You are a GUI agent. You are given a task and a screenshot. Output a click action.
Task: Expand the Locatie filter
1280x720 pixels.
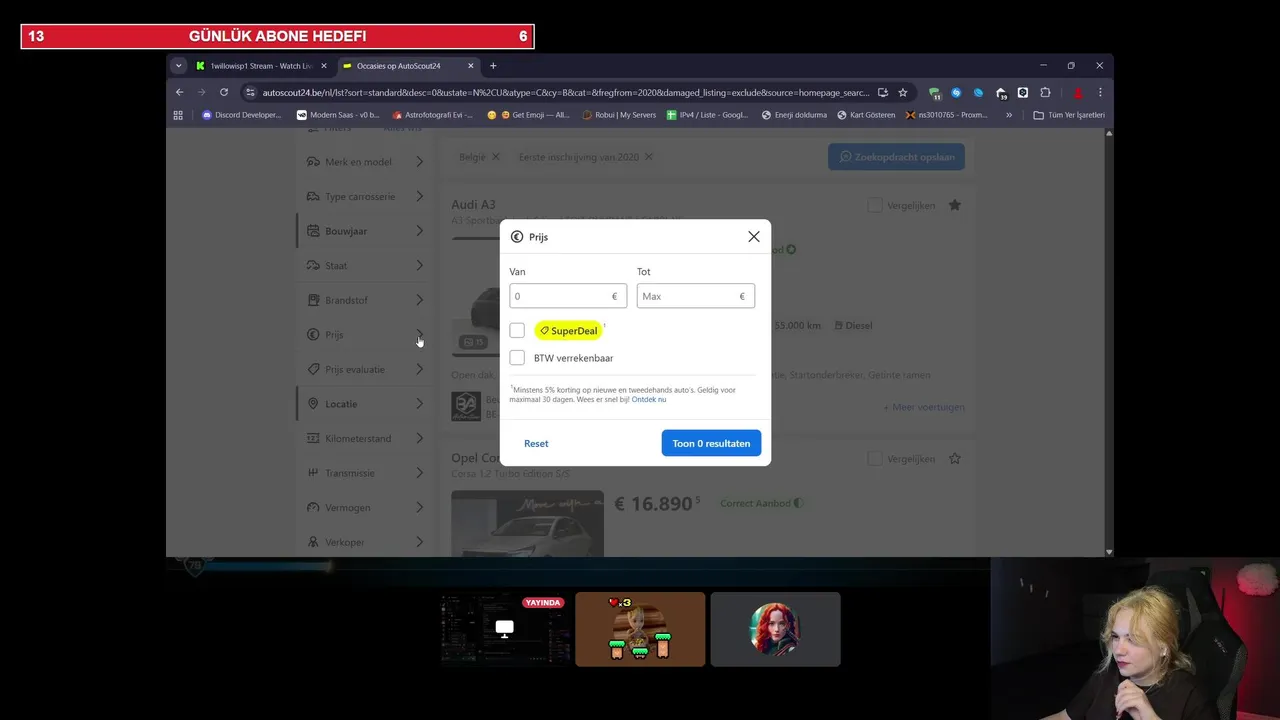click(x=364, y=404)
